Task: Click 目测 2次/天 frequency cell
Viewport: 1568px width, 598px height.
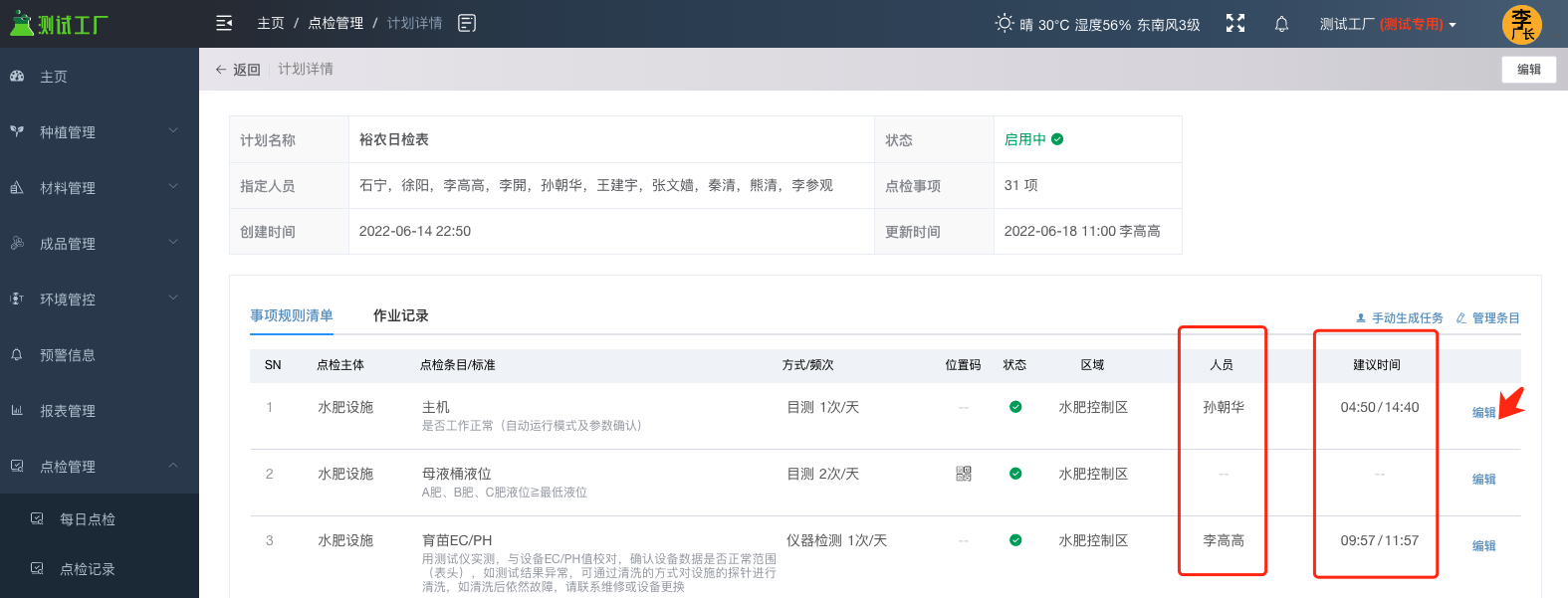Action: point(823,474)
